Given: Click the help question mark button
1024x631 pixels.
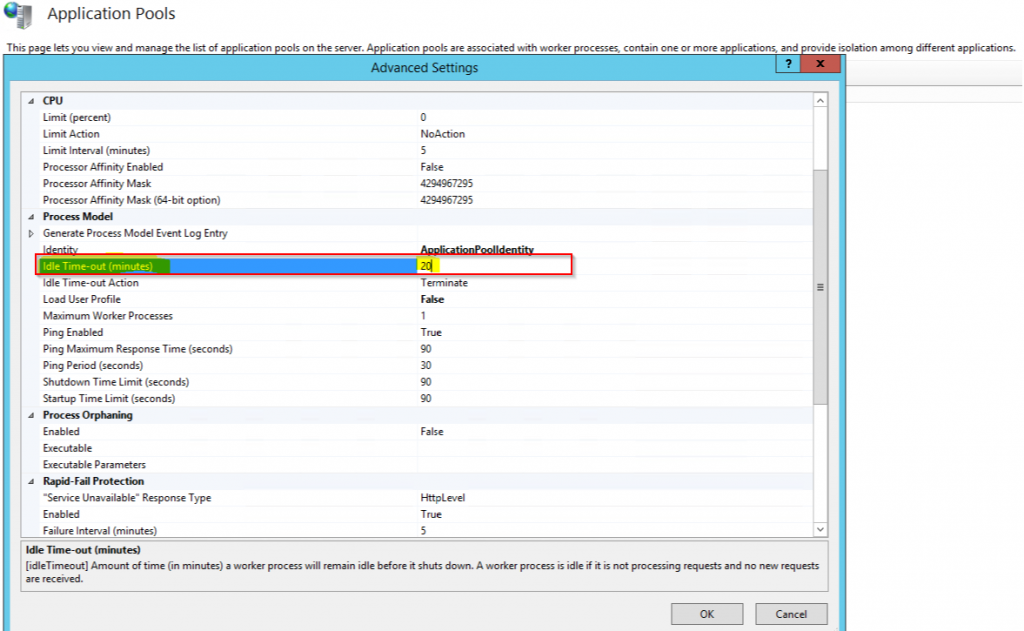Looking at the screenshot, I should coord(787,65).
